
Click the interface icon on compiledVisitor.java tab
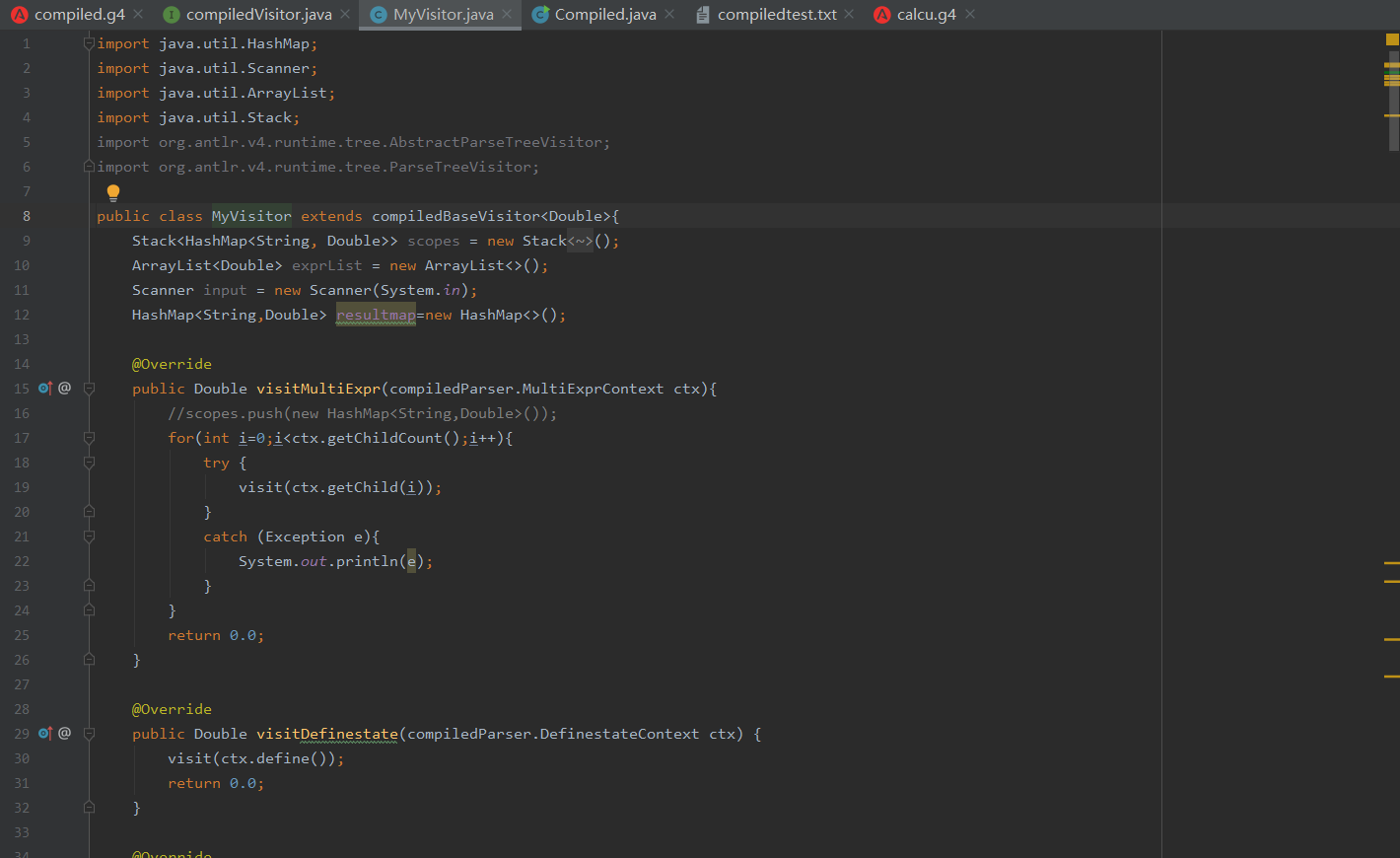(172, 14)
